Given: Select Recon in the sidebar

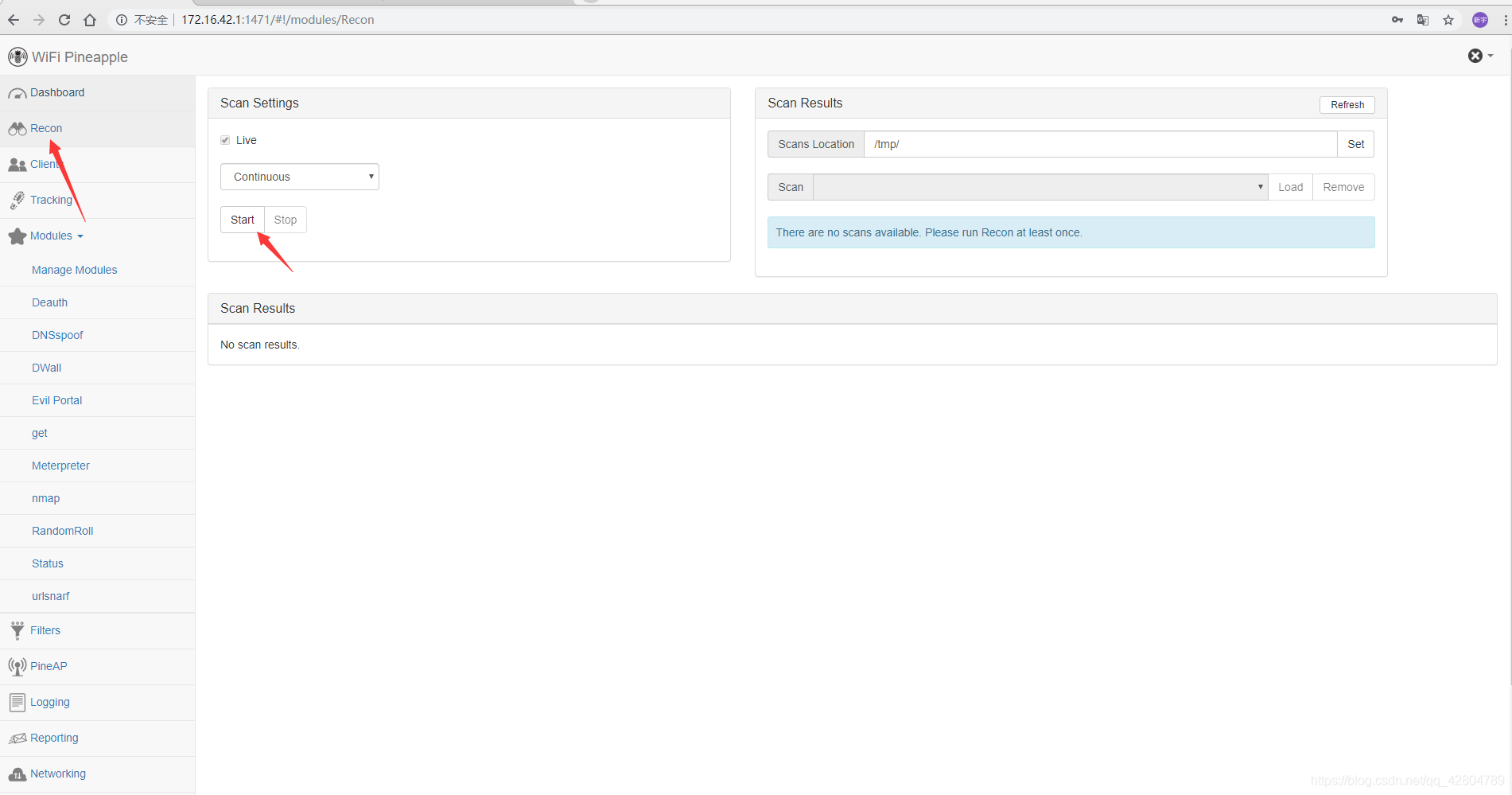Looking at the screenshot, I should 46,128.
